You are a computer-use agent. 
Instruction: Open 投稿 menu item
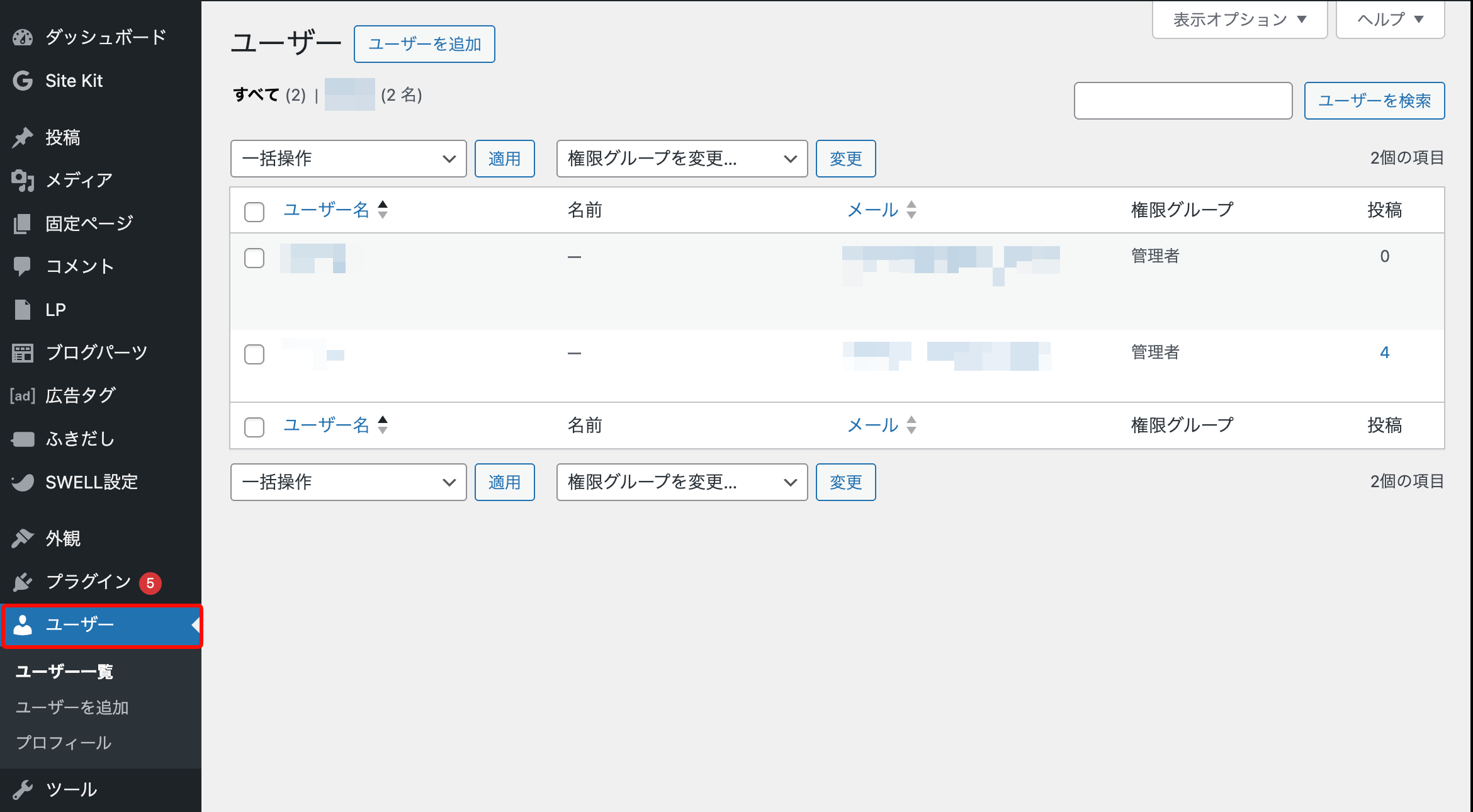[x=101, y=137]
